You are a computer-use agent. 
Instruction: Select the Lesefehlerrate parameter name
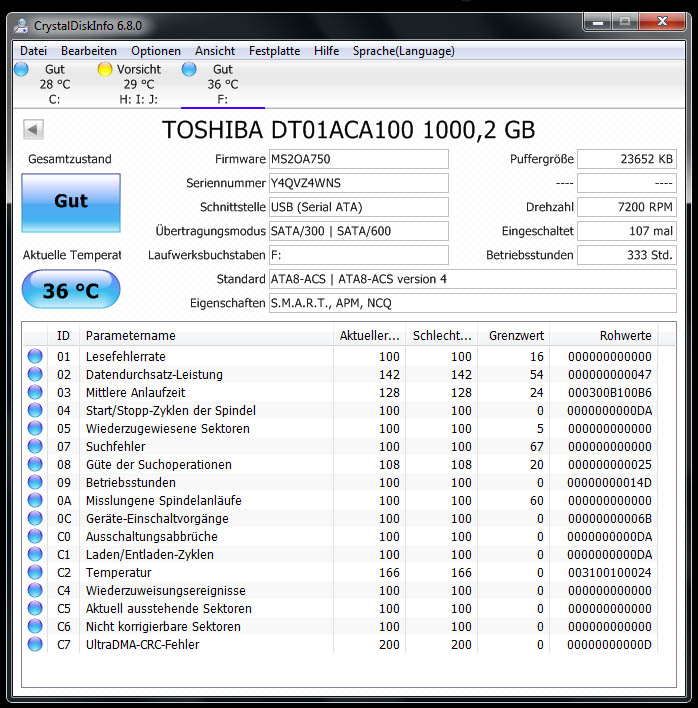point(126,357)
